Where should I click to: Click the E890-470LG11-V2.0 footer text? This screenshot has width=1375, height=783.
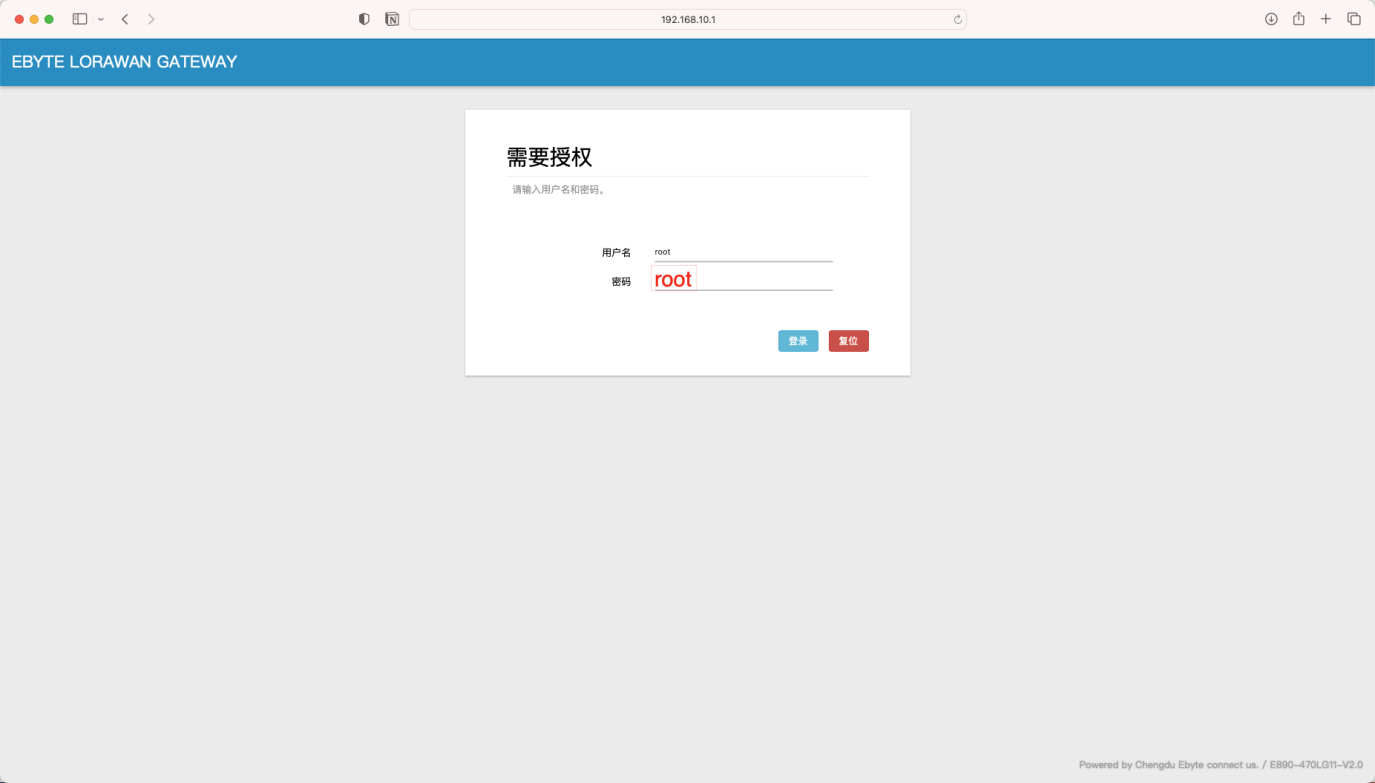(x=1316, y=764)
